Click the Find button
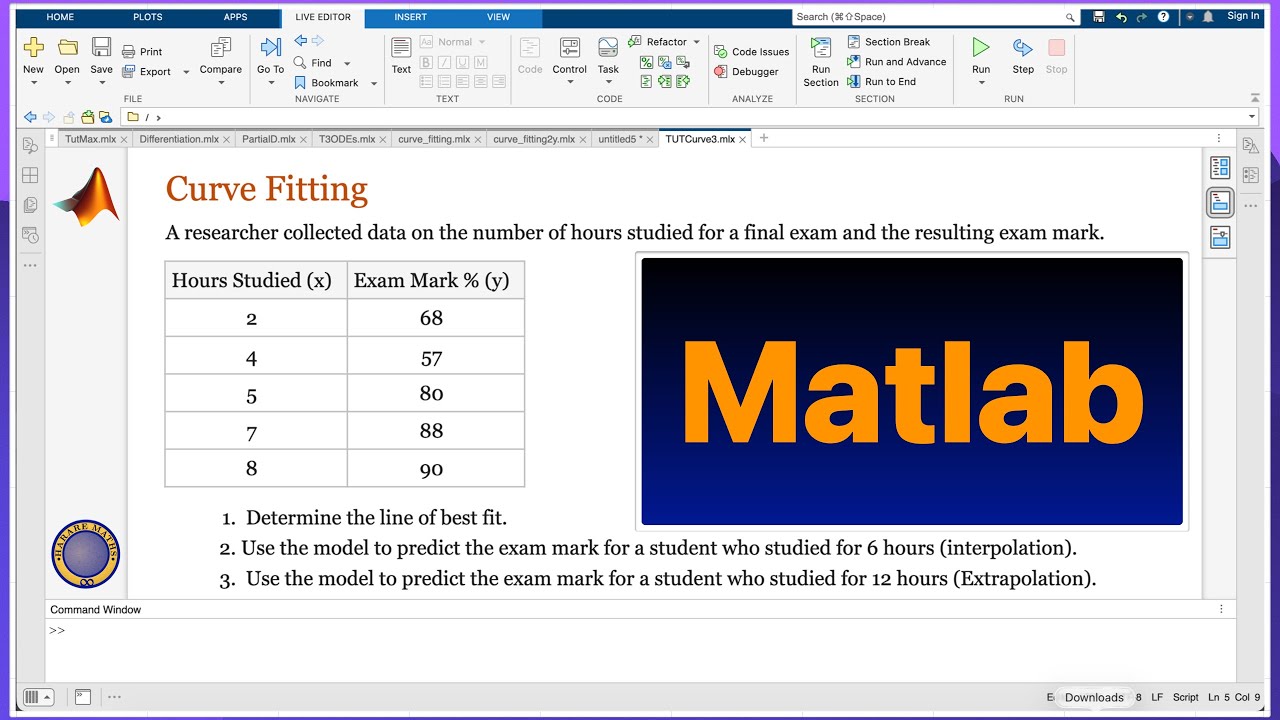 click(x=320, y=62)
